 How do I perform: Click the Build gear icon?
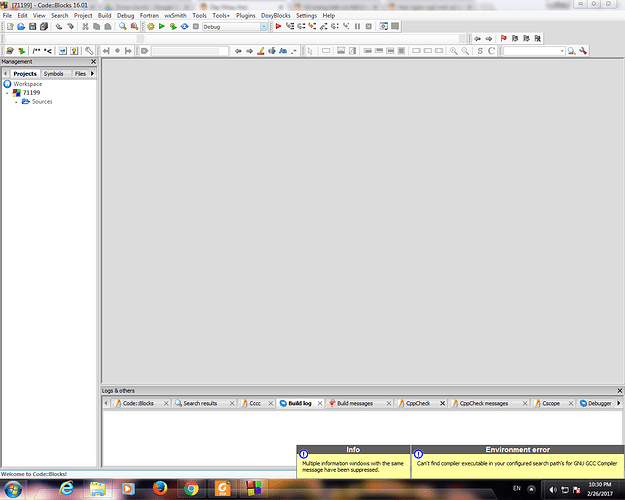pyautogui.click(x=151, y=26)
